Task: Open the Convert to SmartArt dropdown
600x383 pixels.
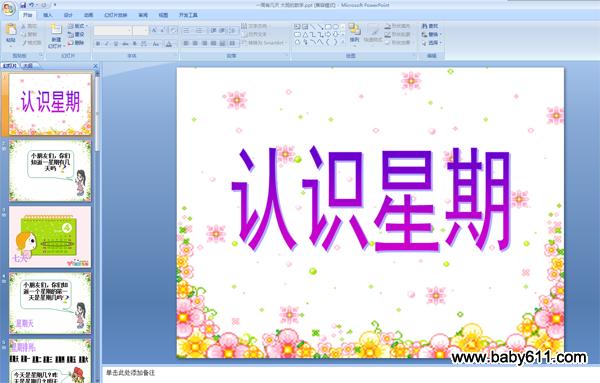Action: 264,43
